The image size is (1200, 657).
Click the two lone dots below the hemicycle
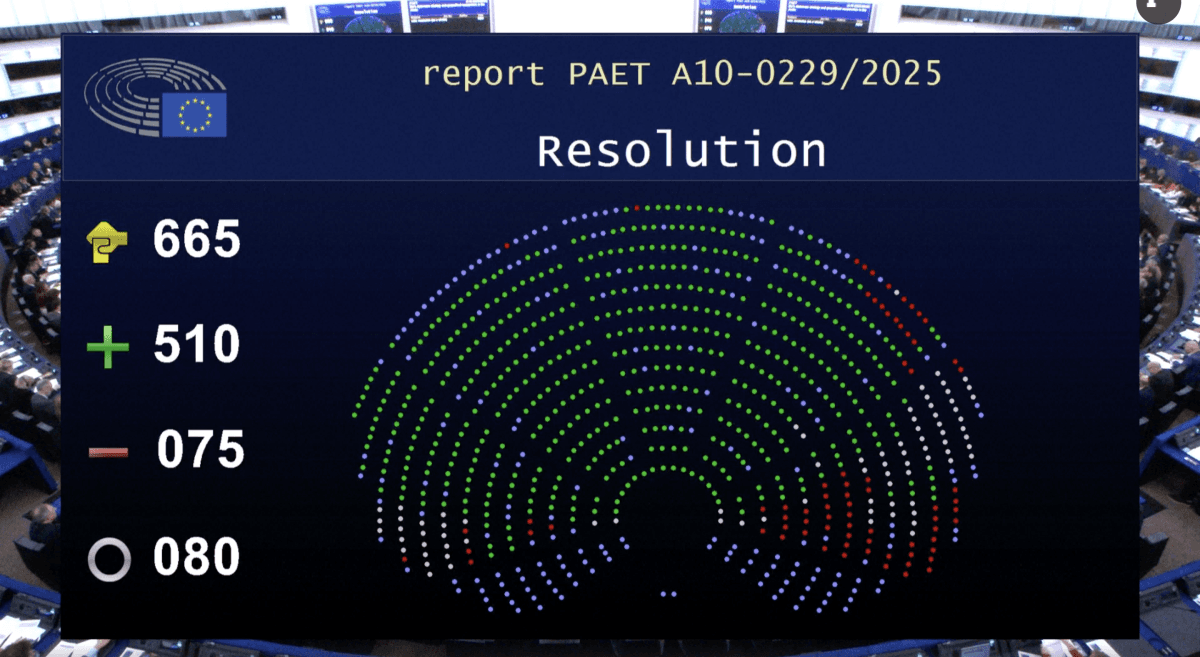[668, 594]
